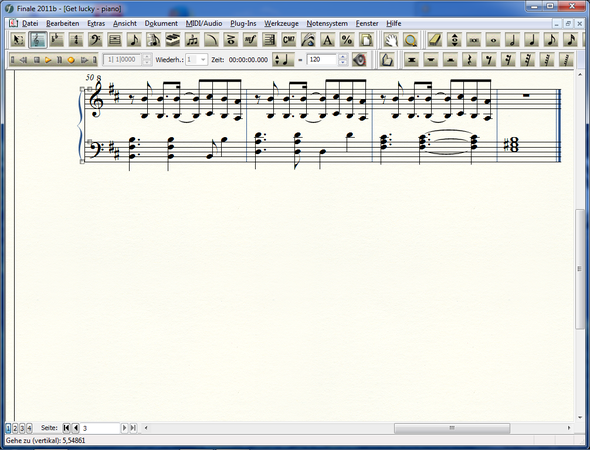Open the Bearbeiten menu

coord(62,23)
